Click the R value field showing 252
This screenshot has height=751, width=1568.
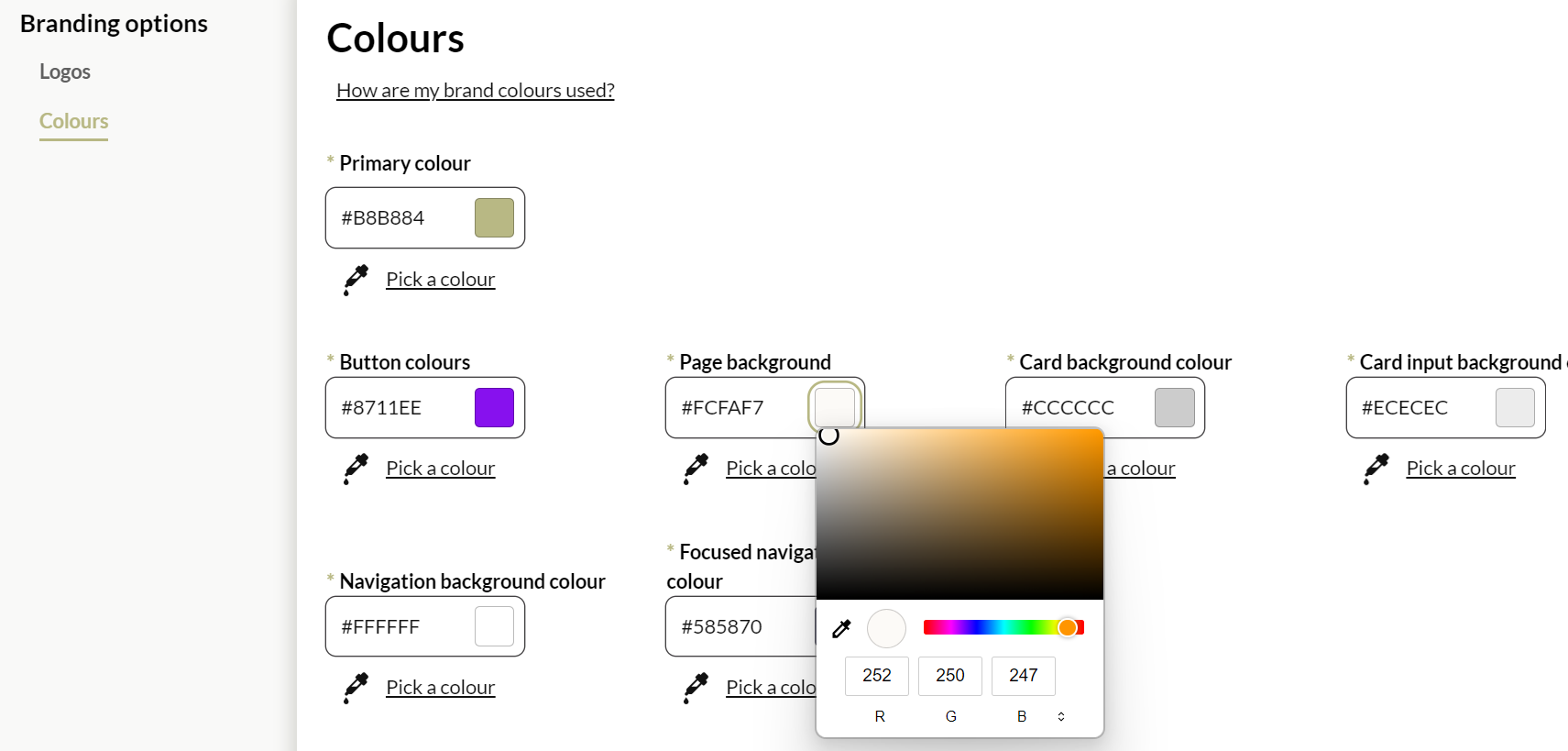[x=876, y=676]
